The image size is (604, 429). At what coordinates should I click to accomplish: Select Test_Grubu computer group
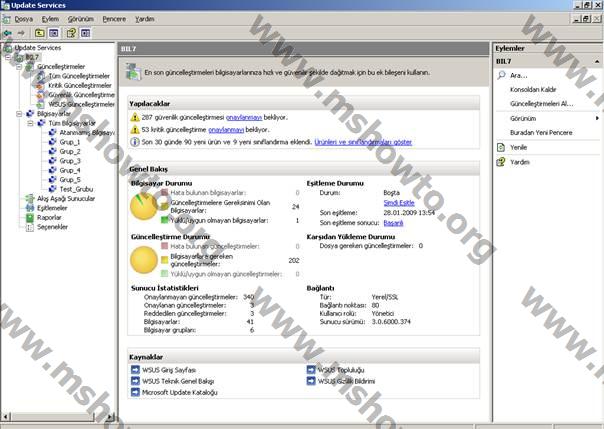coord(76,189)
